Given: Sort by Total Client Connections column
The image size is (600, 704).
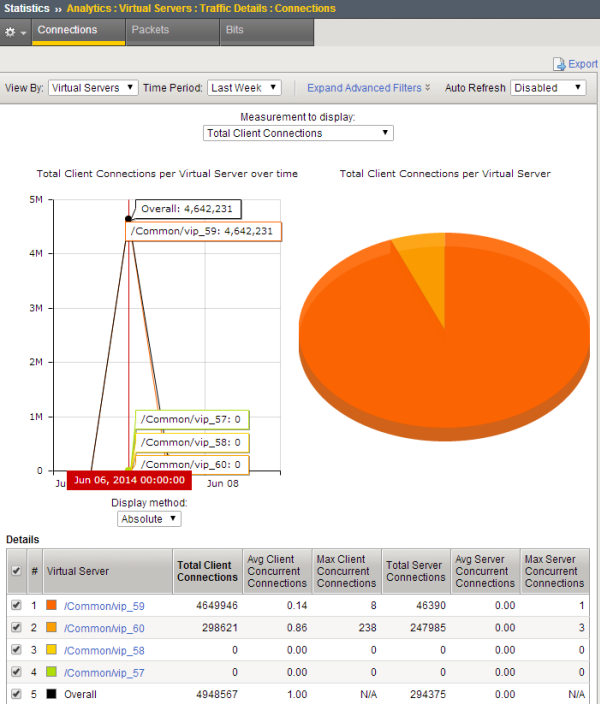Looking at the screenshot, I should [207, 571].
